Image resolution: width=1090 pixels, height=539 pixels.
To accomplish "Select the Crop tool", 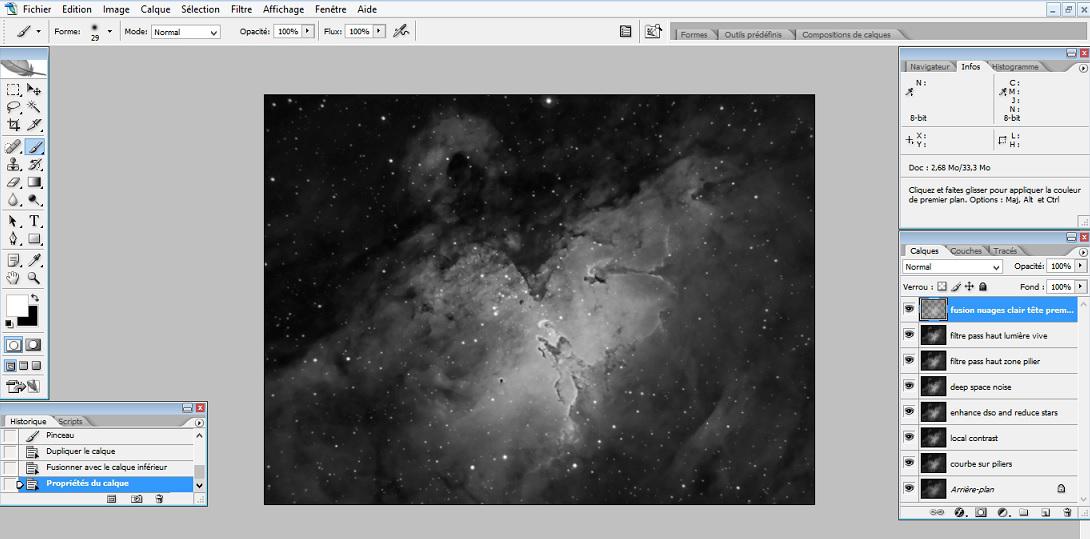I will (13, 124).
